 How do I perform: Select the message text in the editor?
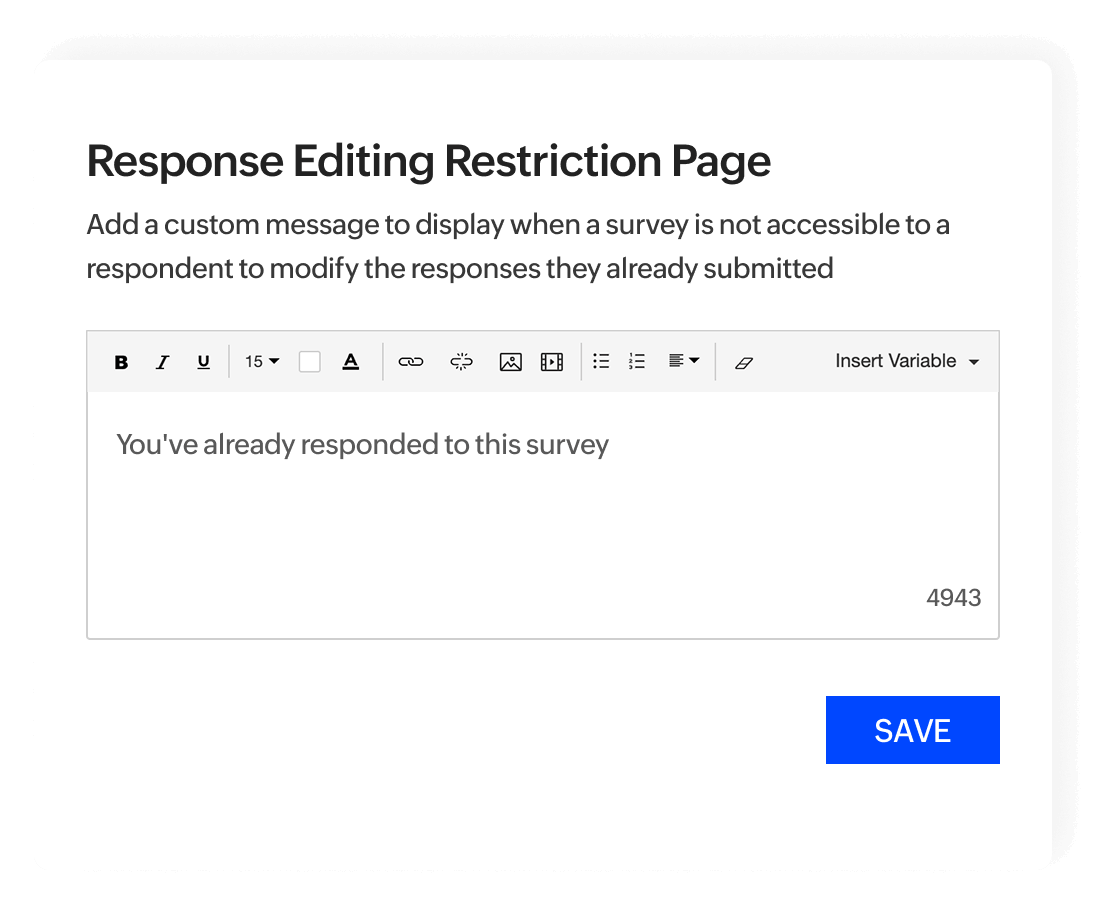pos(363,444)
